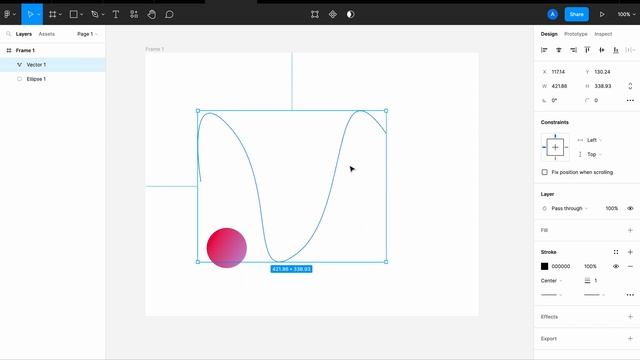Select the Text tool
The width and height of the screenshot is (640, 360).
[x=116, y=14]
